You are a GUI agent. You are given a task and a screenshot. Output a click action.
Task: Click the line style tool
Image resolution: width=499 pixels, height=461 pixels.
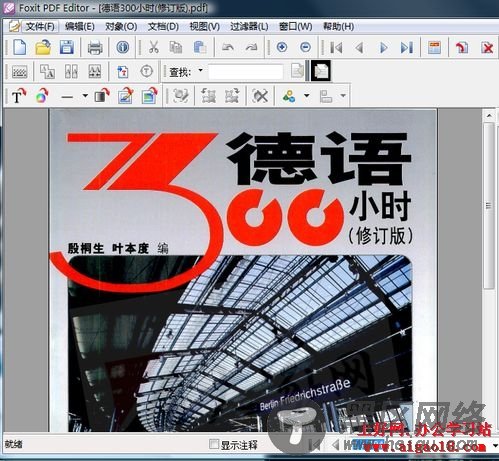[x=67, y=97]
